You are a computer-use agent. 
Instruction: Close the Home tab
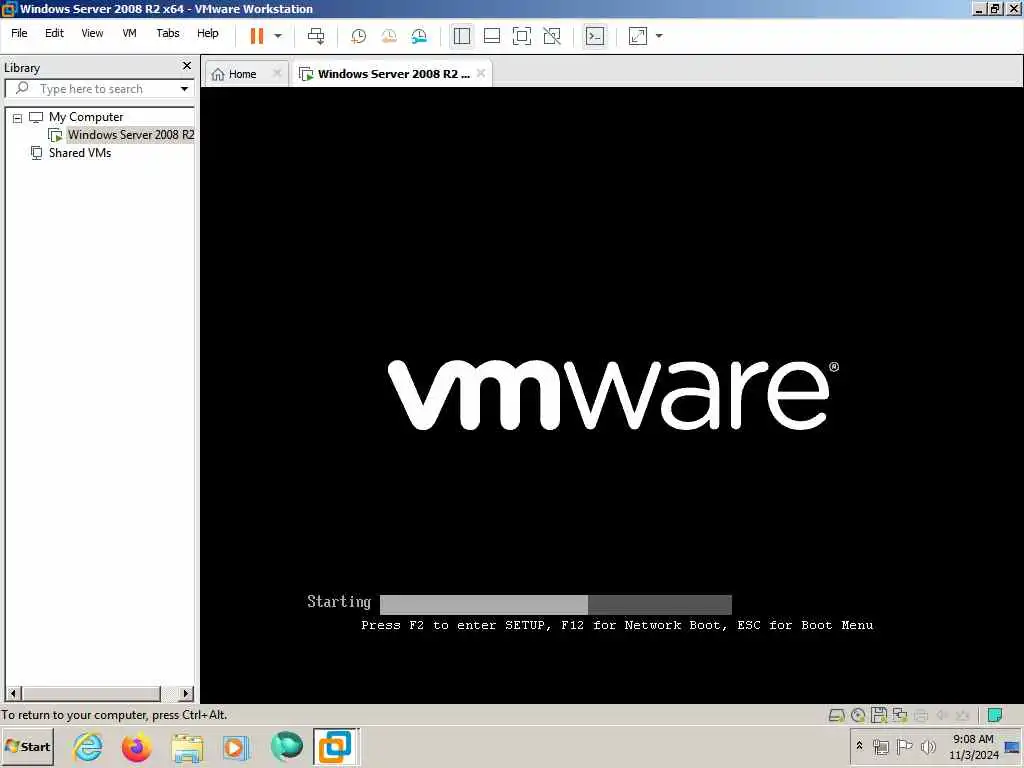[277, 73]
